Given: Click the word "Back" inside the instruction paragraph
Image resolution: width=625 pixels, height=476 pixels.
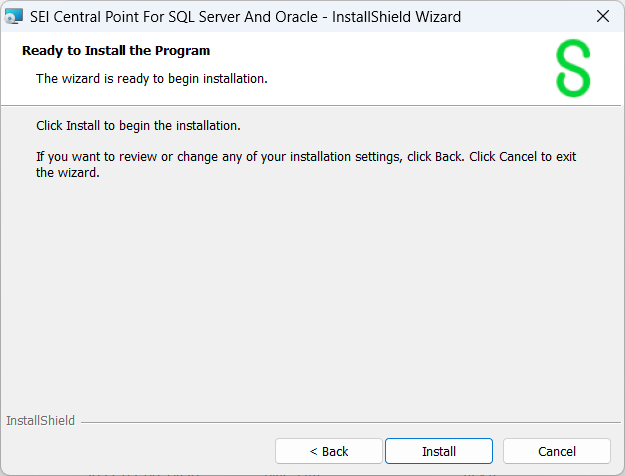Looking at the screenshot, I should click(447, 157).
